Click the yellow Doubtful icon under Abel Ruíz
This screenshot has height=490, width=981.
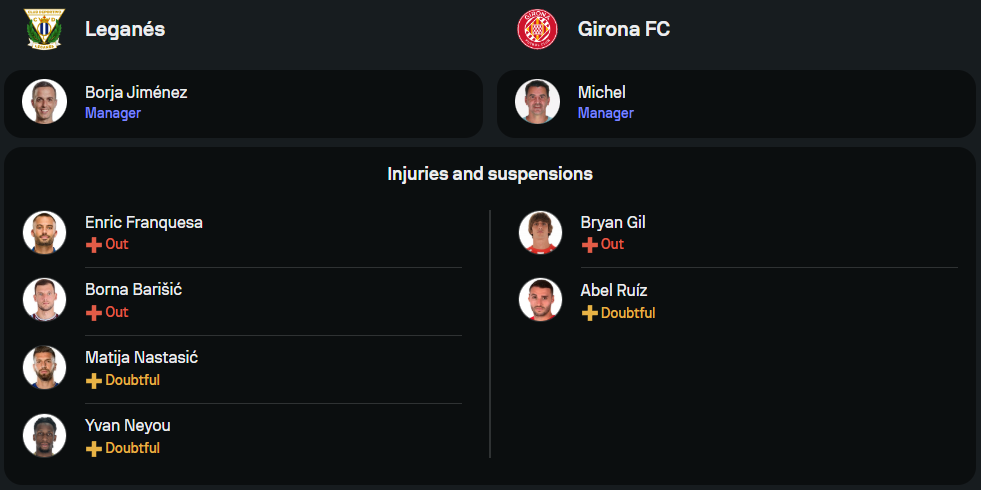(590, 313)
